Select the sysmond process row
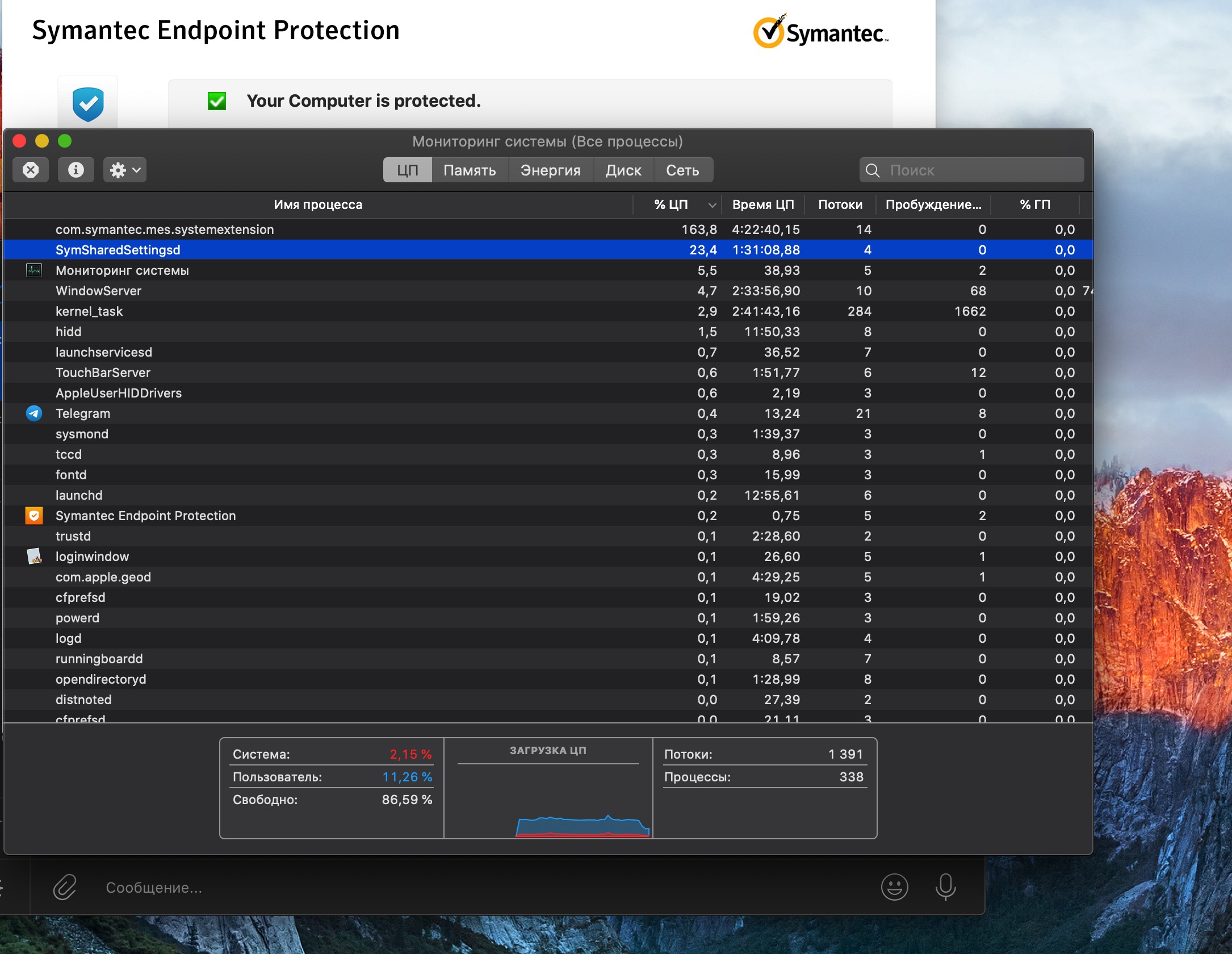Image resolution: width=1232 pixels, height=954 pixels. pos(548,434)
